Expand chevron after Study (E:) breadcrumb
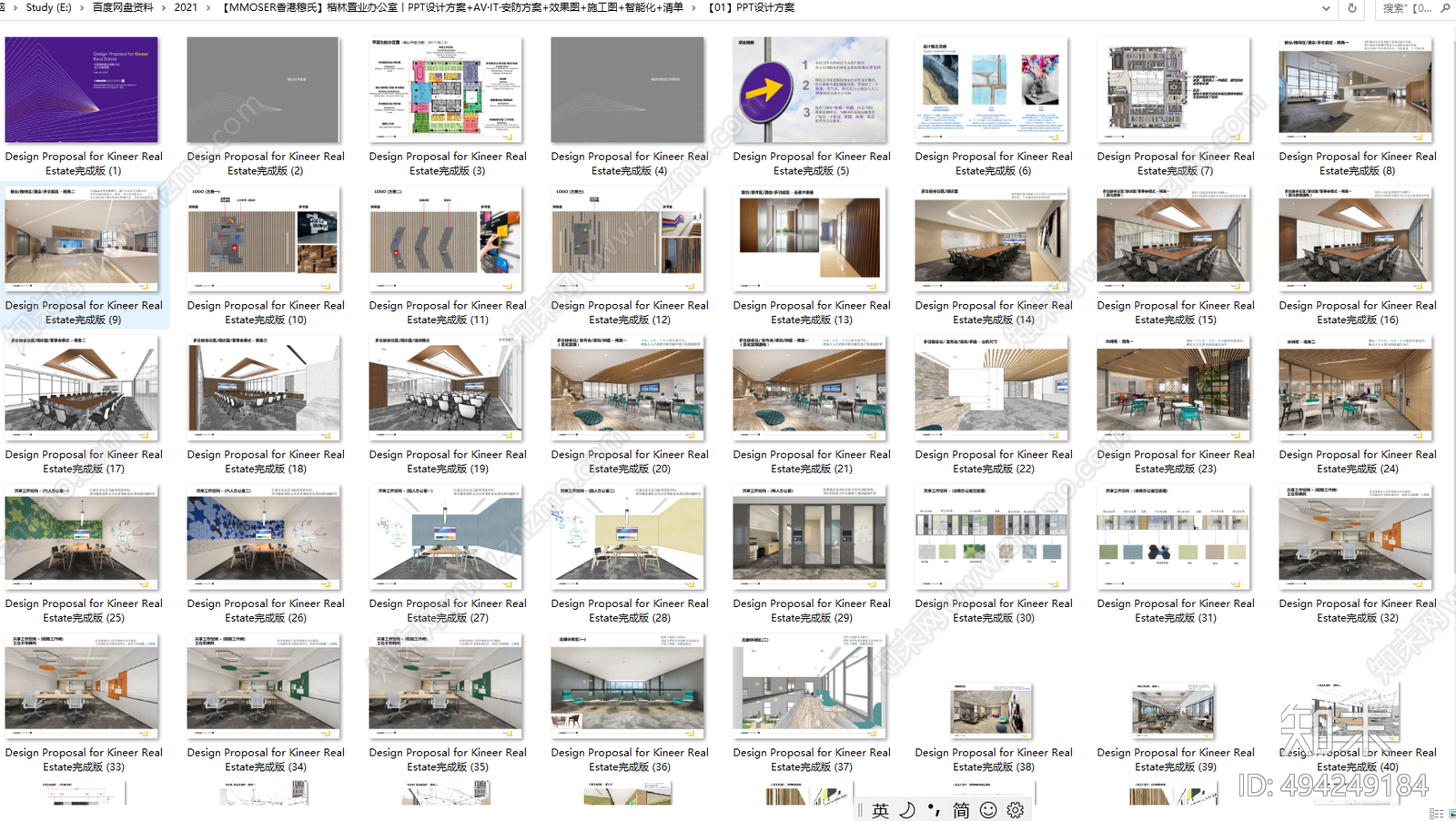The width and height of the screenshot is (1456, 821). (x=82, y=7)
